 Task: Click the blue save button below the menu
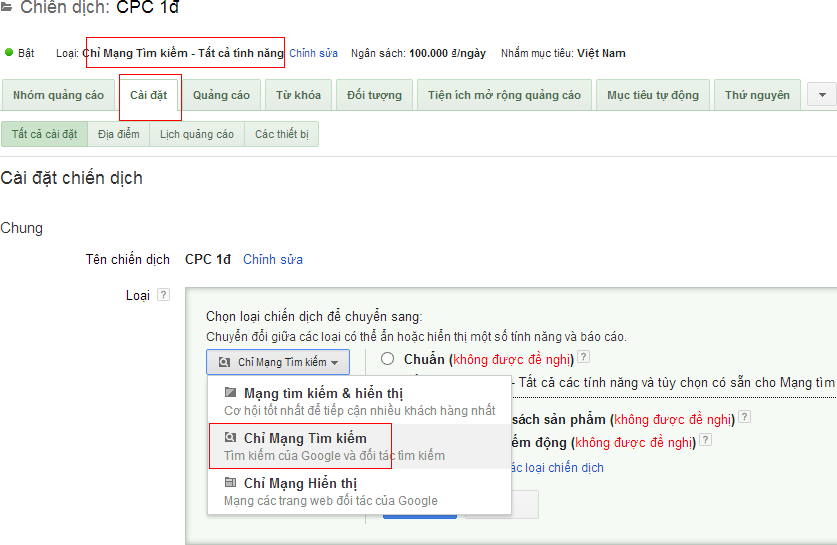pos(420,516)
